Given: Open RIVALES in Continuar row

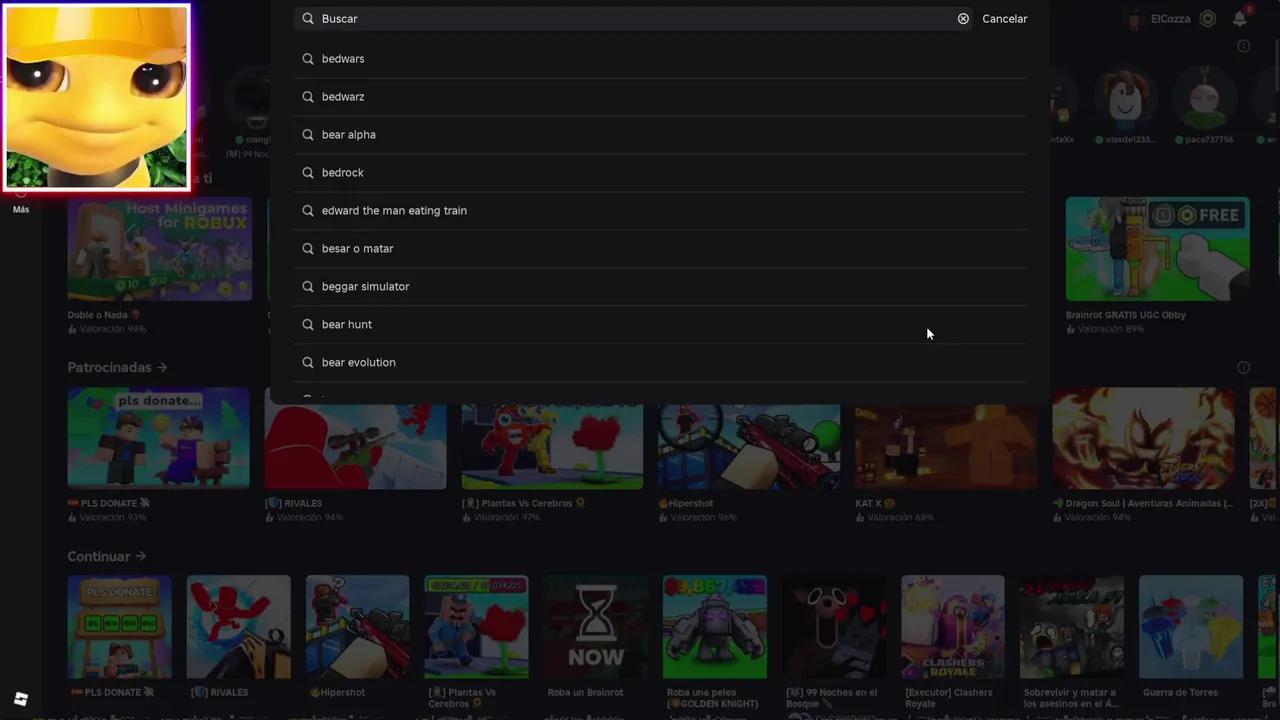Looking at the screenshot, I should pos(238,627).
